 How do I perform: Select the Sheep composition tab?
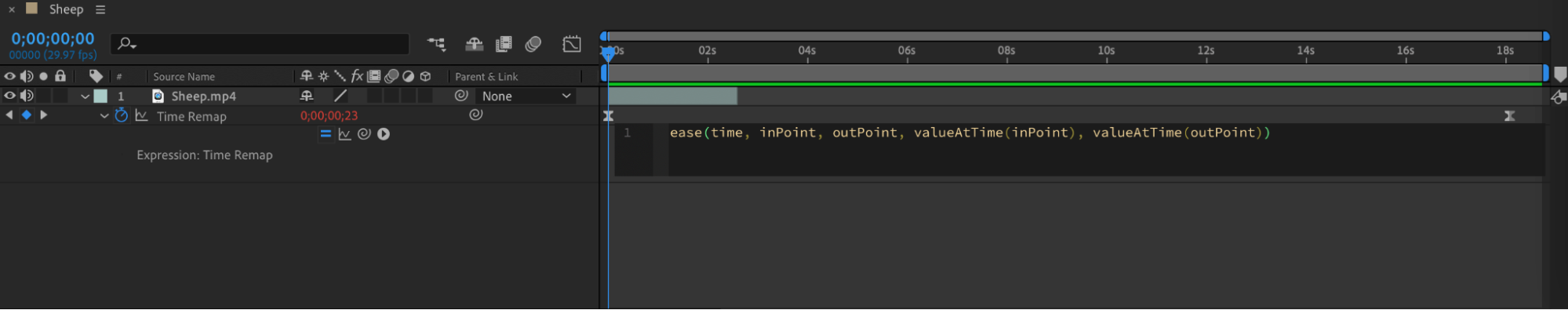(66, 9)
